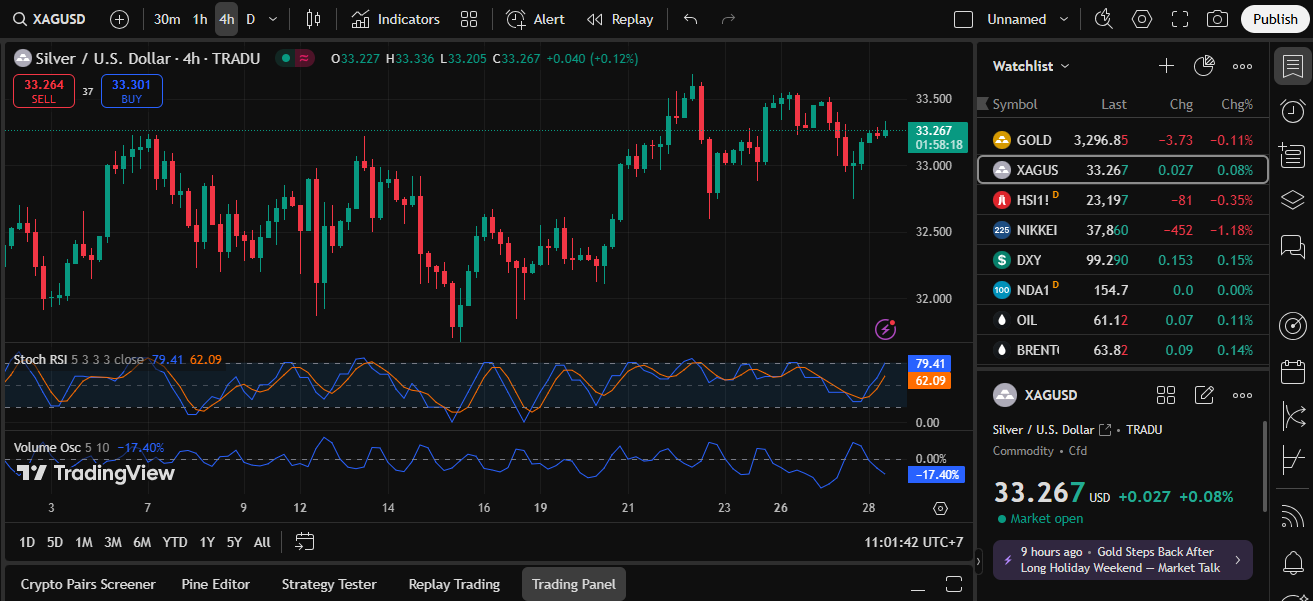
Task: Create a new Alert
Action: pyautogui.click(x=536, y=19)
